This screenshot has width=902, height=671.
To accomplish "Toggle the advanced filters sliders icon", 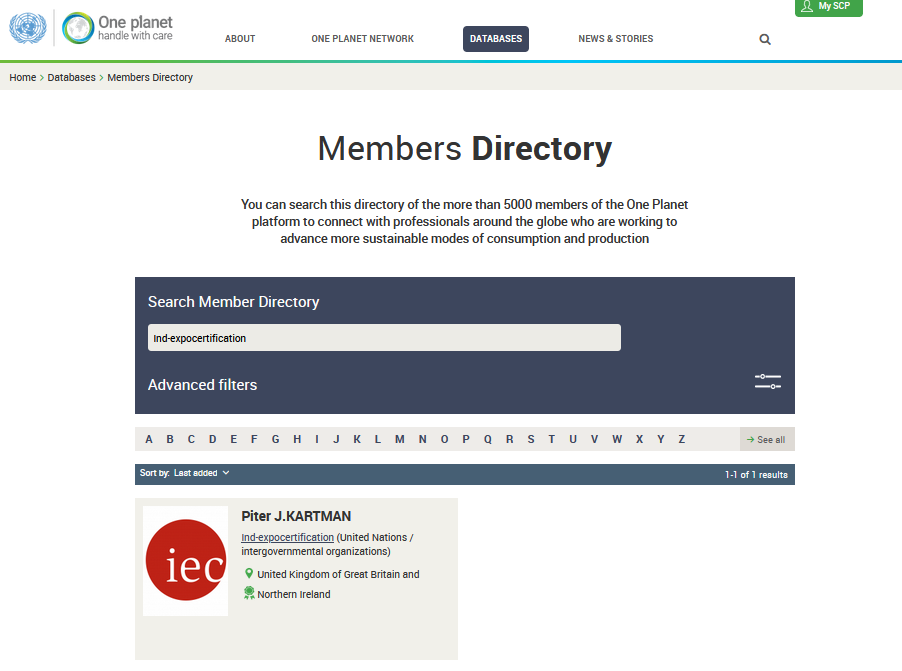I will click(767, 382).
